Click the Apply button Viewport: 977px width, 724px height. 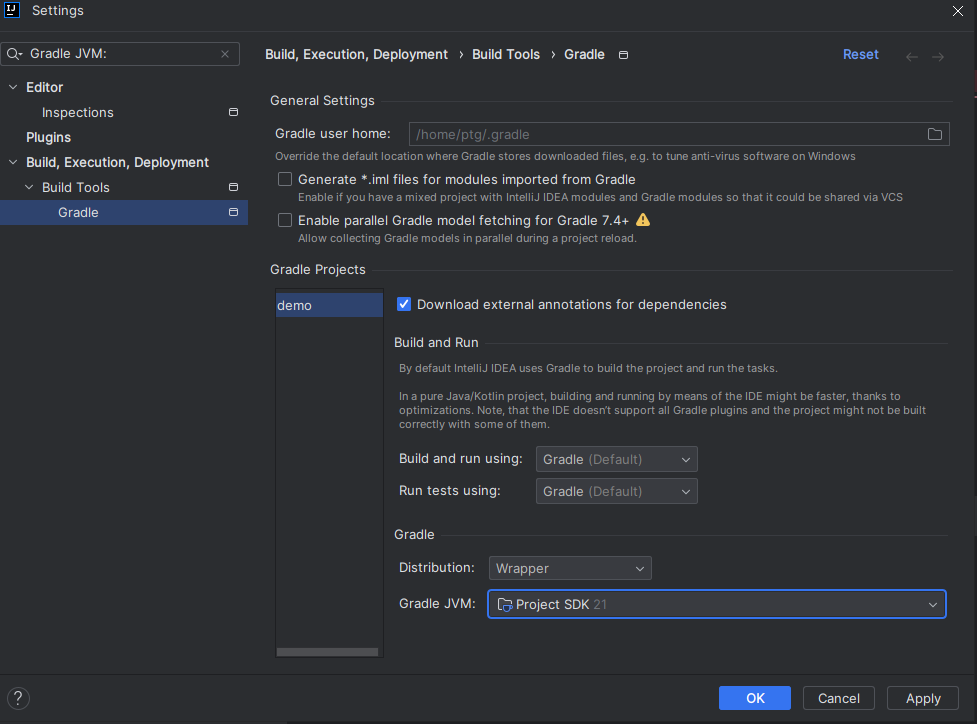tap(923, 698)
